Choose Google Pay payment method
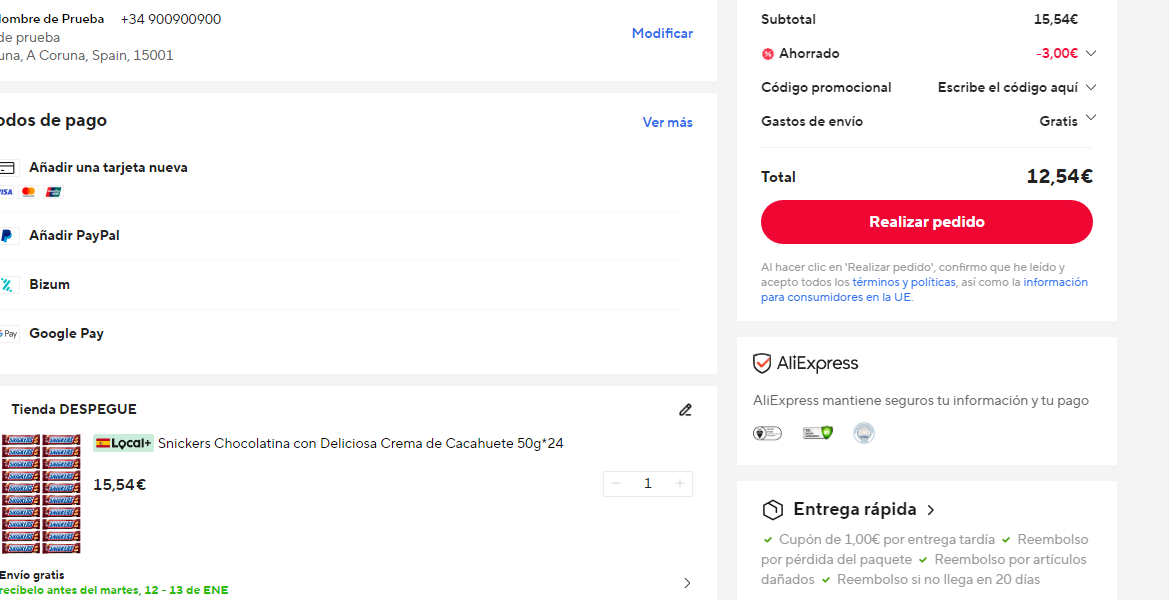1169x600 pixels. (66, 334)
